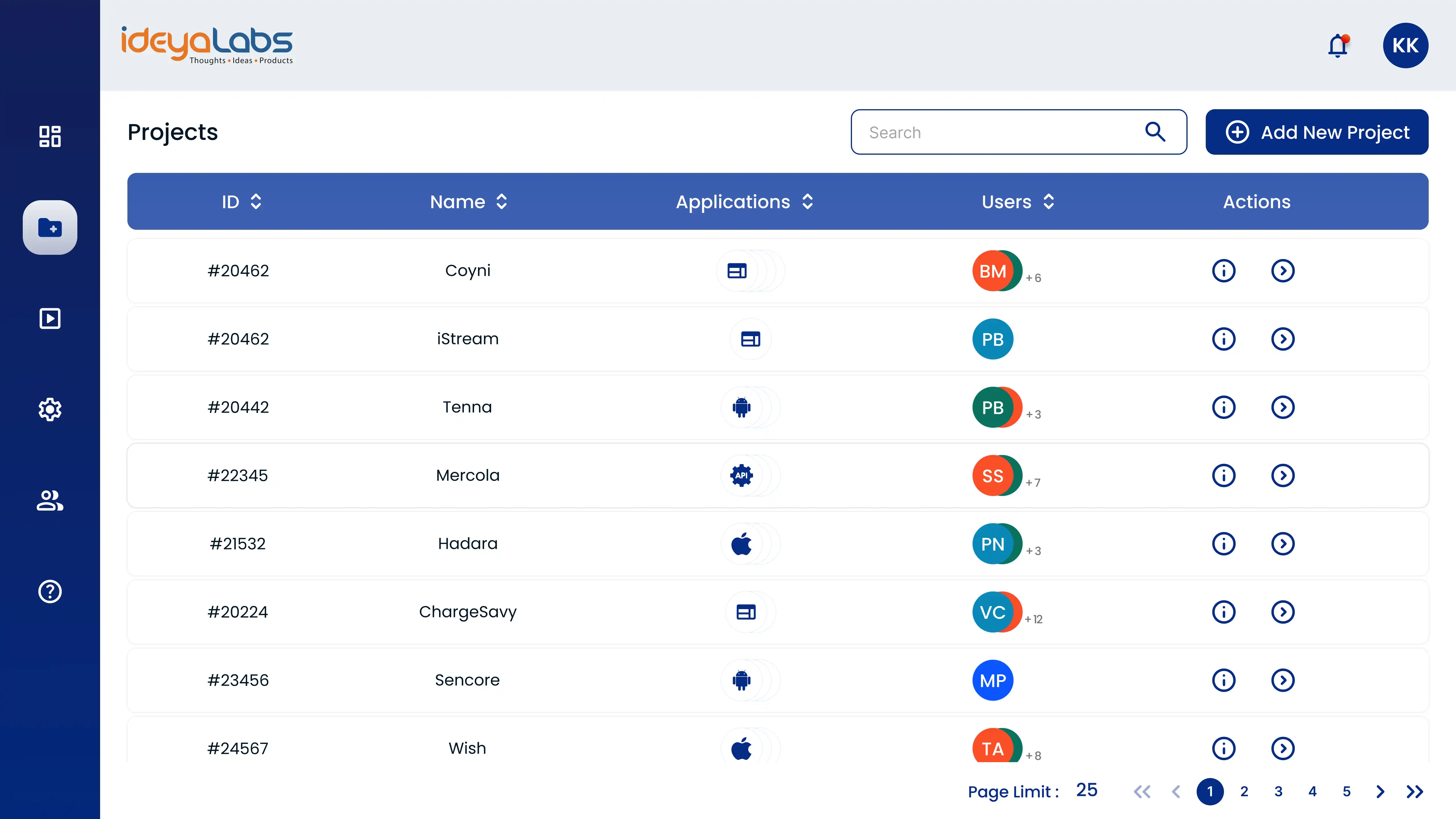The height and width of the screenshot is (819, 1456).
Task: Sort the Users column using its chevrons
Action: tap(1049, 201)
